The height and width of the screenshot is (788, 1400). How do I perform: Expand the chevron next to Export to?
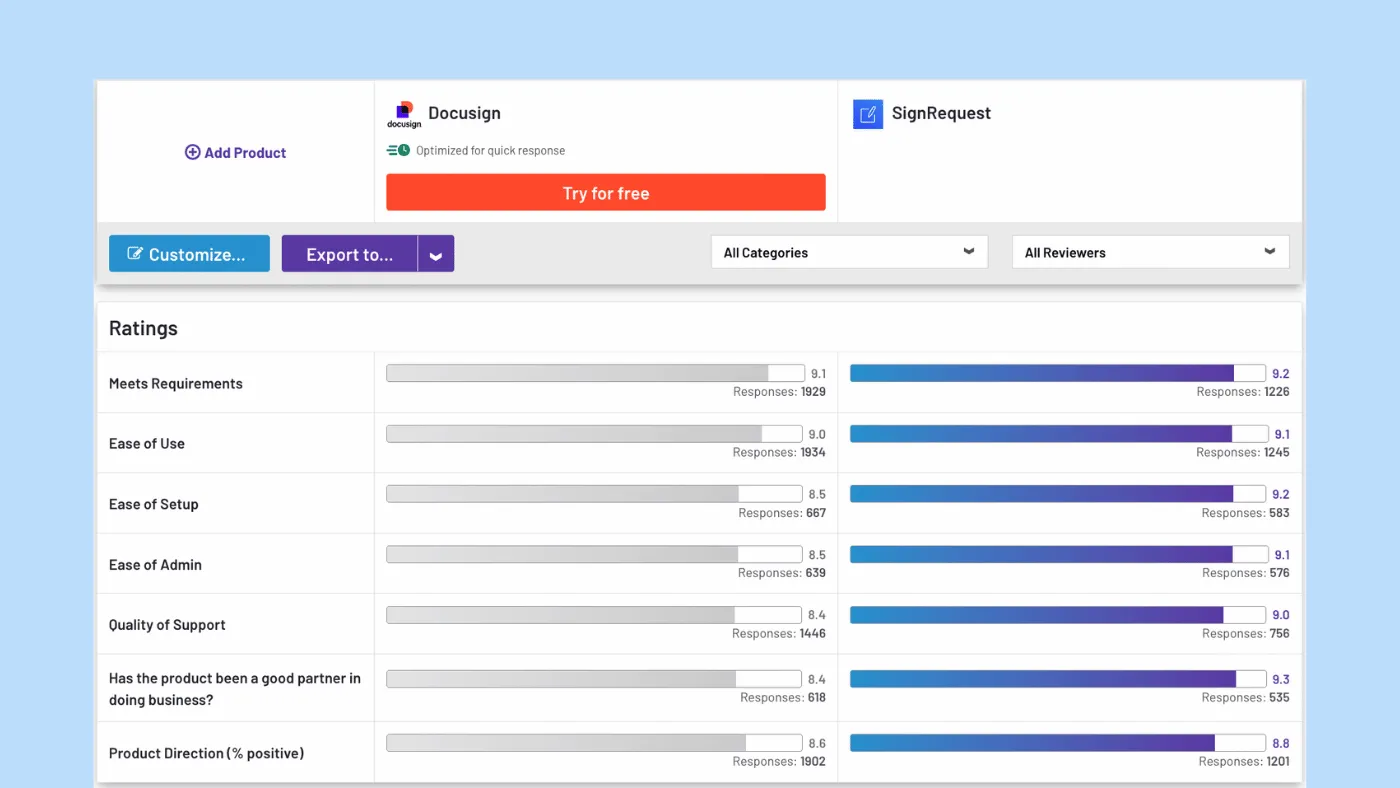pos(436,254)
